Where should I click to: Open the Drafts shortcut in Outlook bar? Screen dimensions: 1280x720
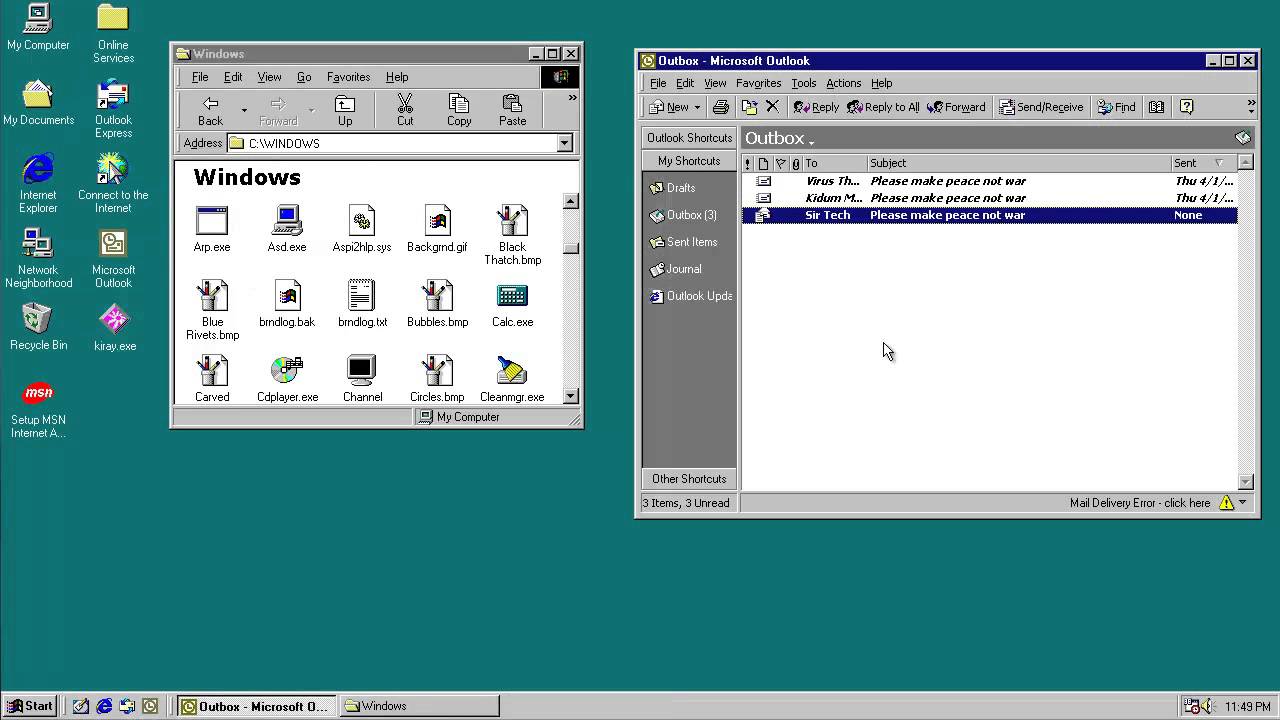(x=672, y=188)
